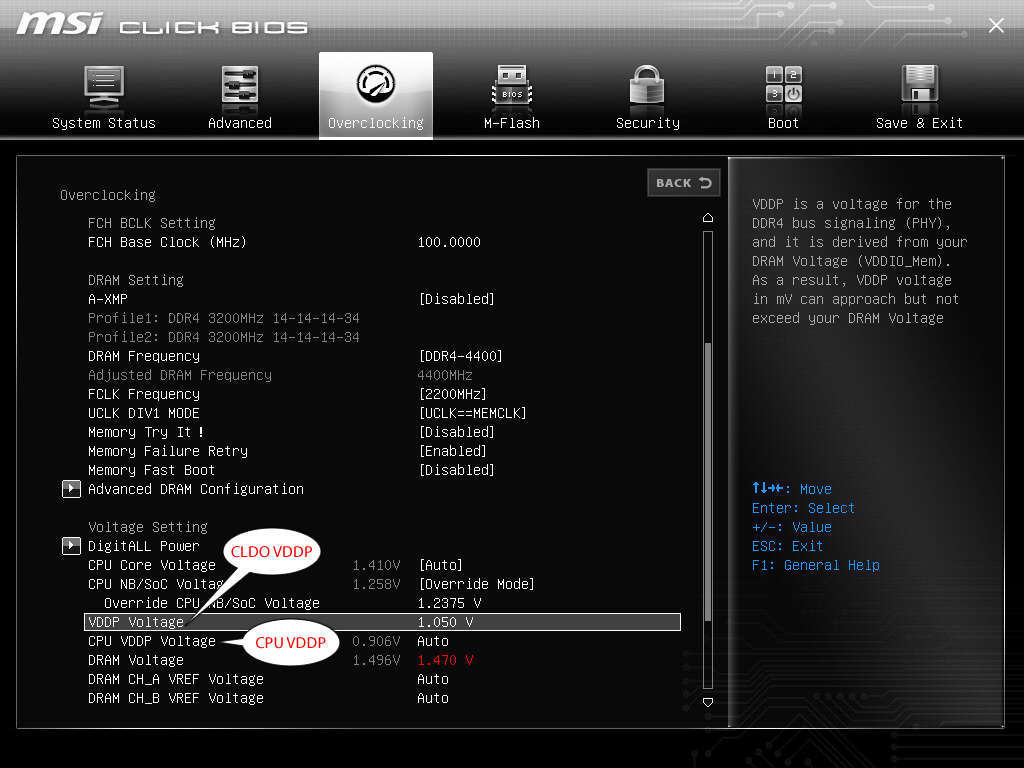Select the System Status tab label
This screenshot has height=768, width=1024.
[x=104, y=123]
